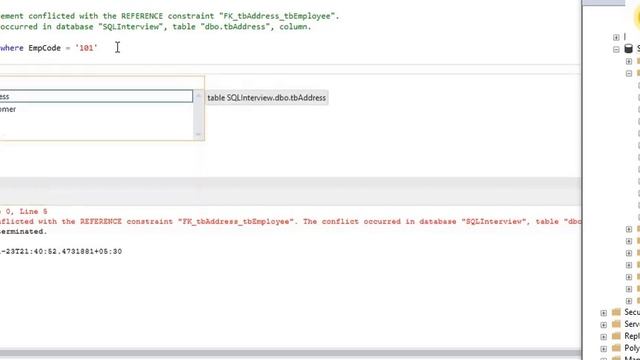Click the IntelliSense list scroll-up arrow
The image size is (640, 360).
click(198, 96)
